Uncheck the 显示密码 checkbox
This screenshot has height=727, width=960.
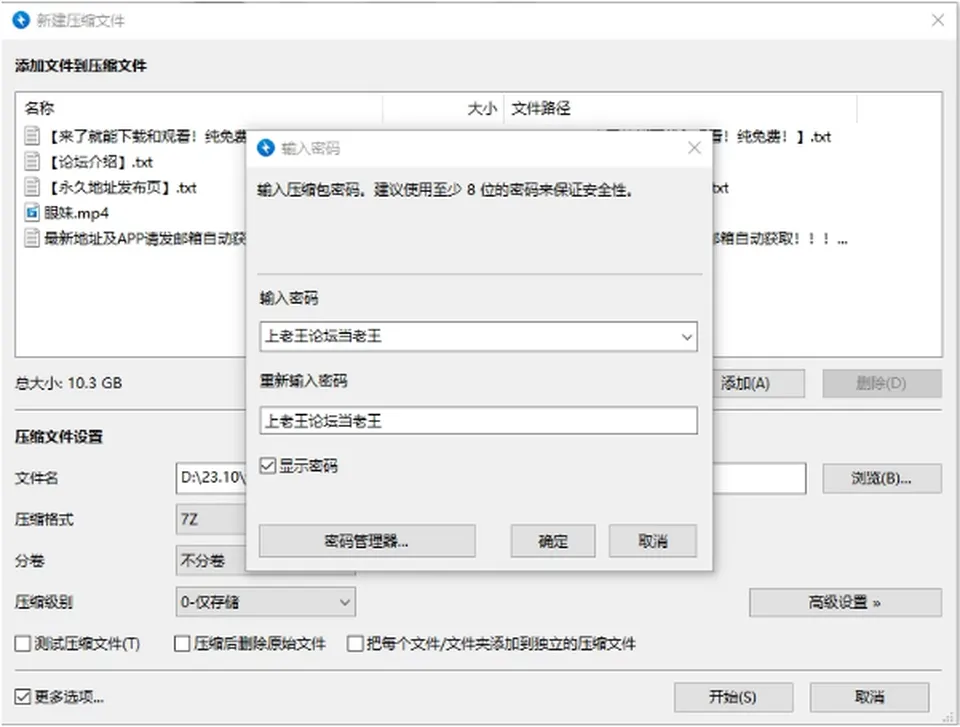(x=268, y=465)
